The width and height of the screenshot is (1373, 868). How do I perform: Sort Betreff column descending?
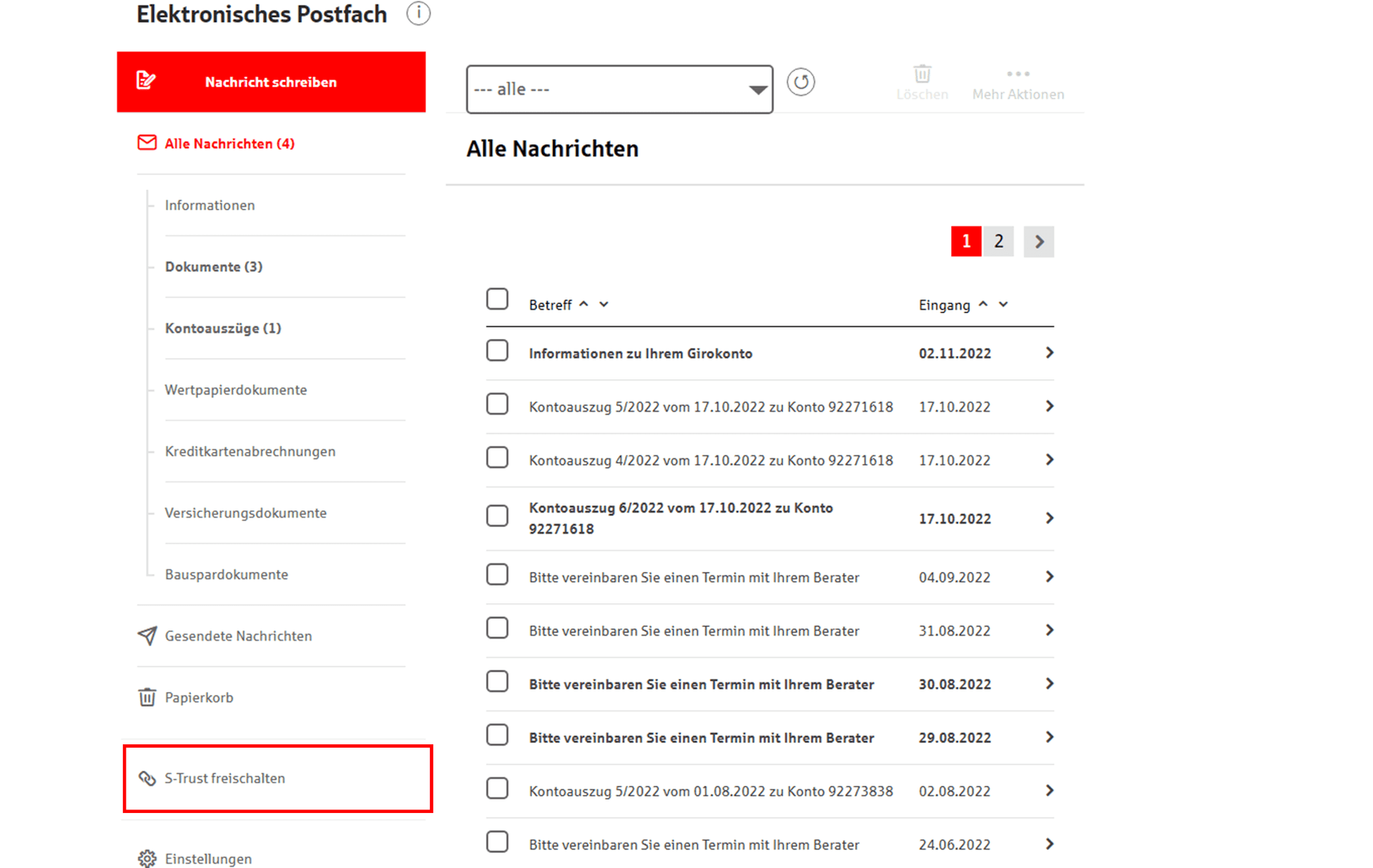coord(604,305)
